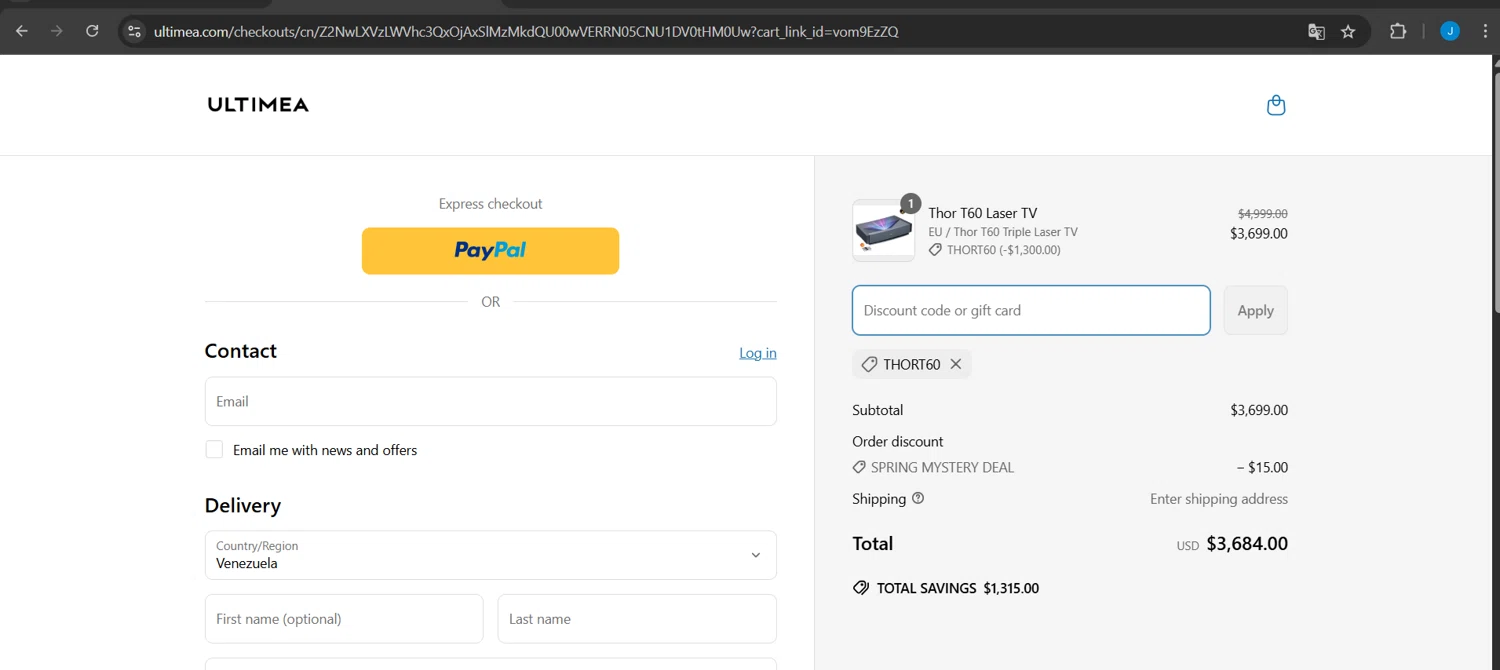View site information icon in address bar
1500x670 pixels.
tap(134, 31)
